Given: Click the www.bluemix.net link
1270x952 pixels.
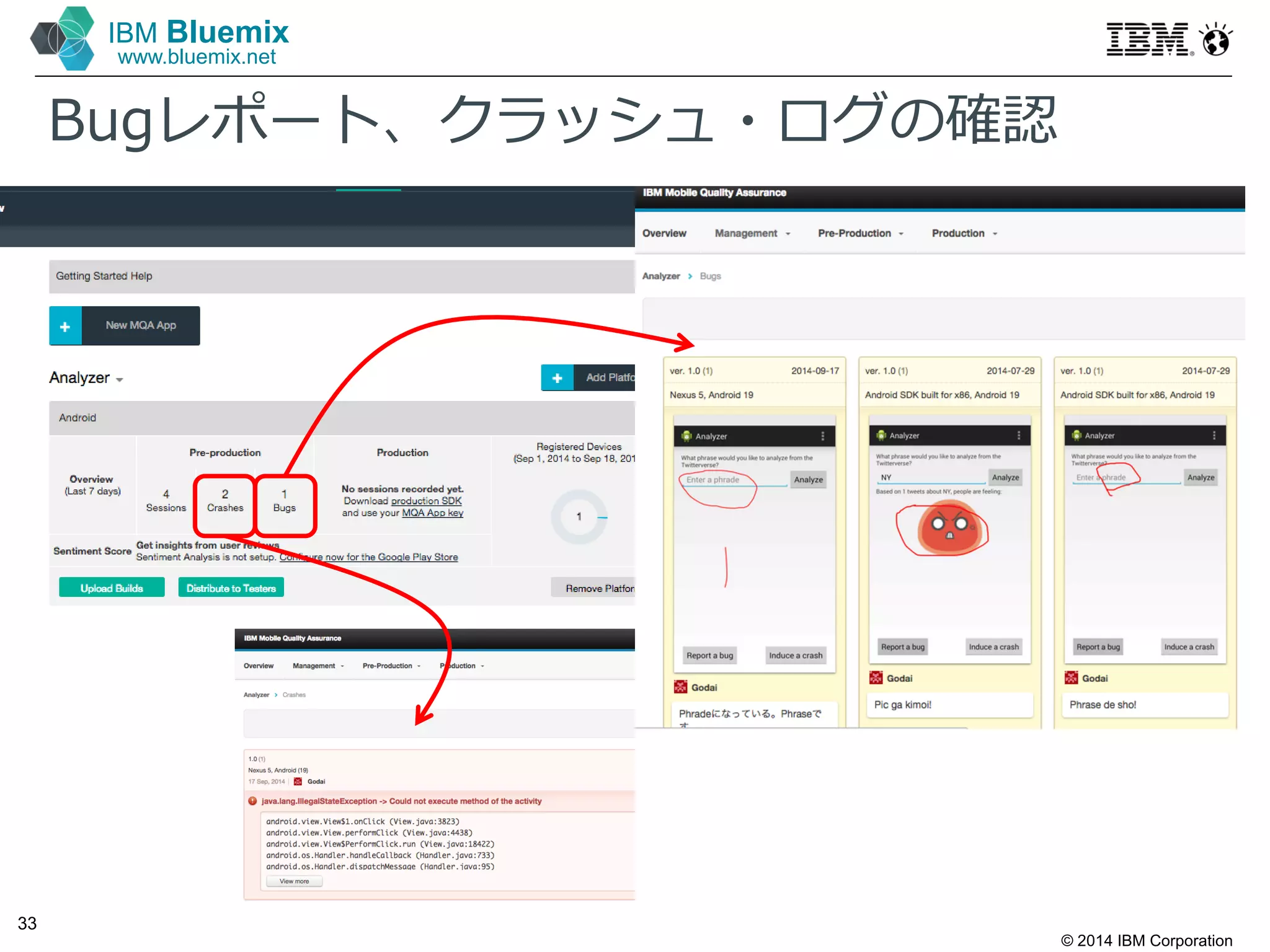Looking at the screenshot, I should [x=197, y=57].
